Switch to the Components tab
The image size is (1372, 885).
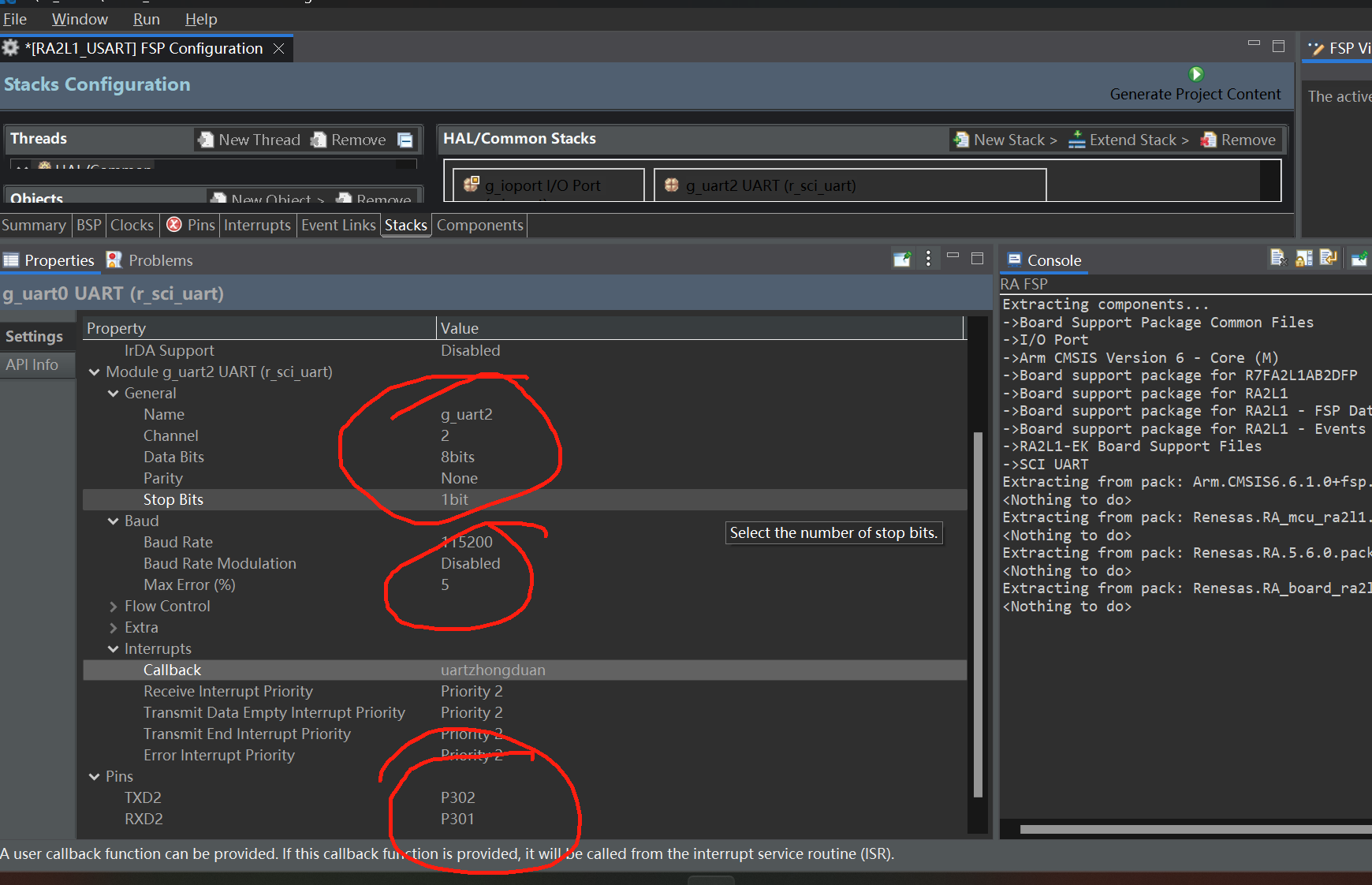tap(480, 225)
